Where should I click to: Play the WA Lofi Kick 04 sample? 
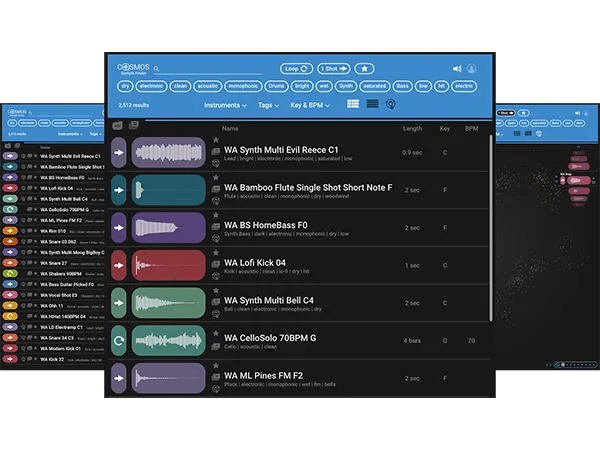(119, 265)
